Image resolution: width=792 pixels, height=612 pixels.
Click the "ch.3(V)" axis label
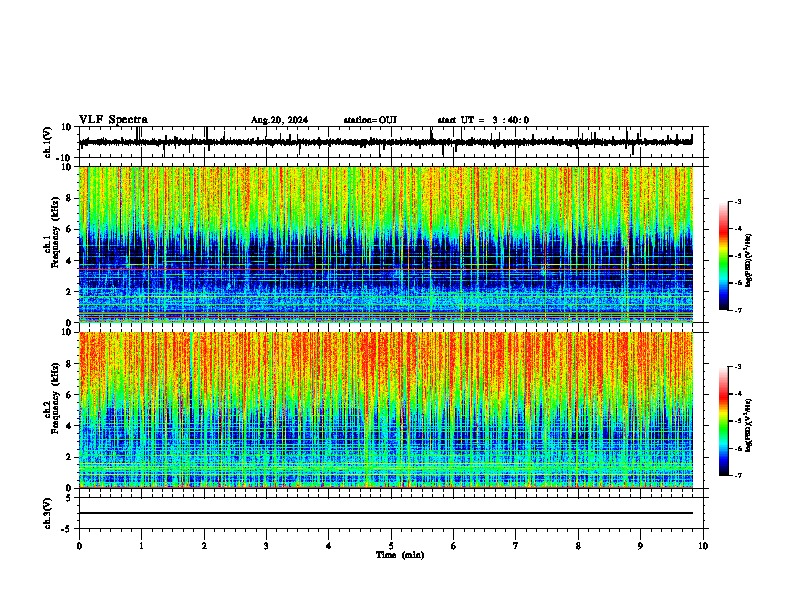(48, 514)
